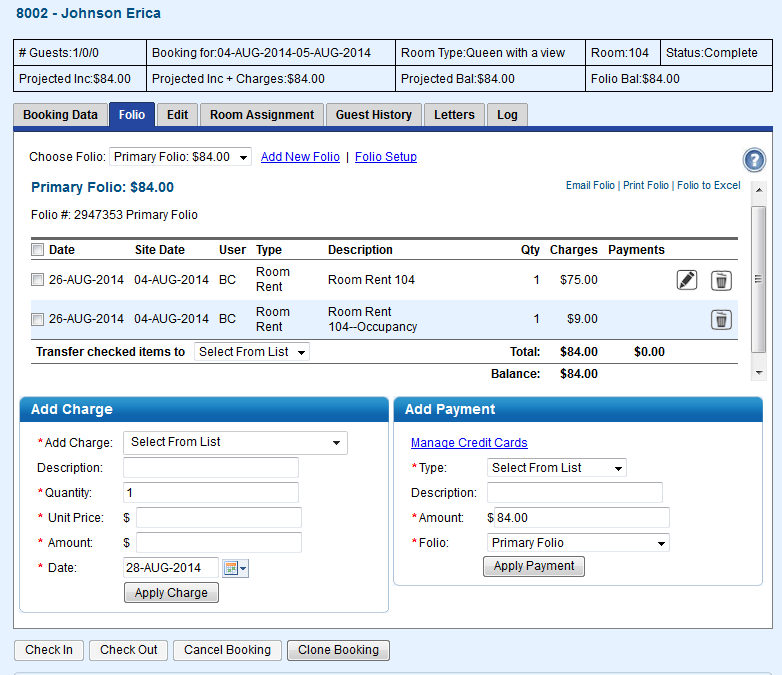Click the Check In button
Screen dimensions: 782x675
coord(49,650)
